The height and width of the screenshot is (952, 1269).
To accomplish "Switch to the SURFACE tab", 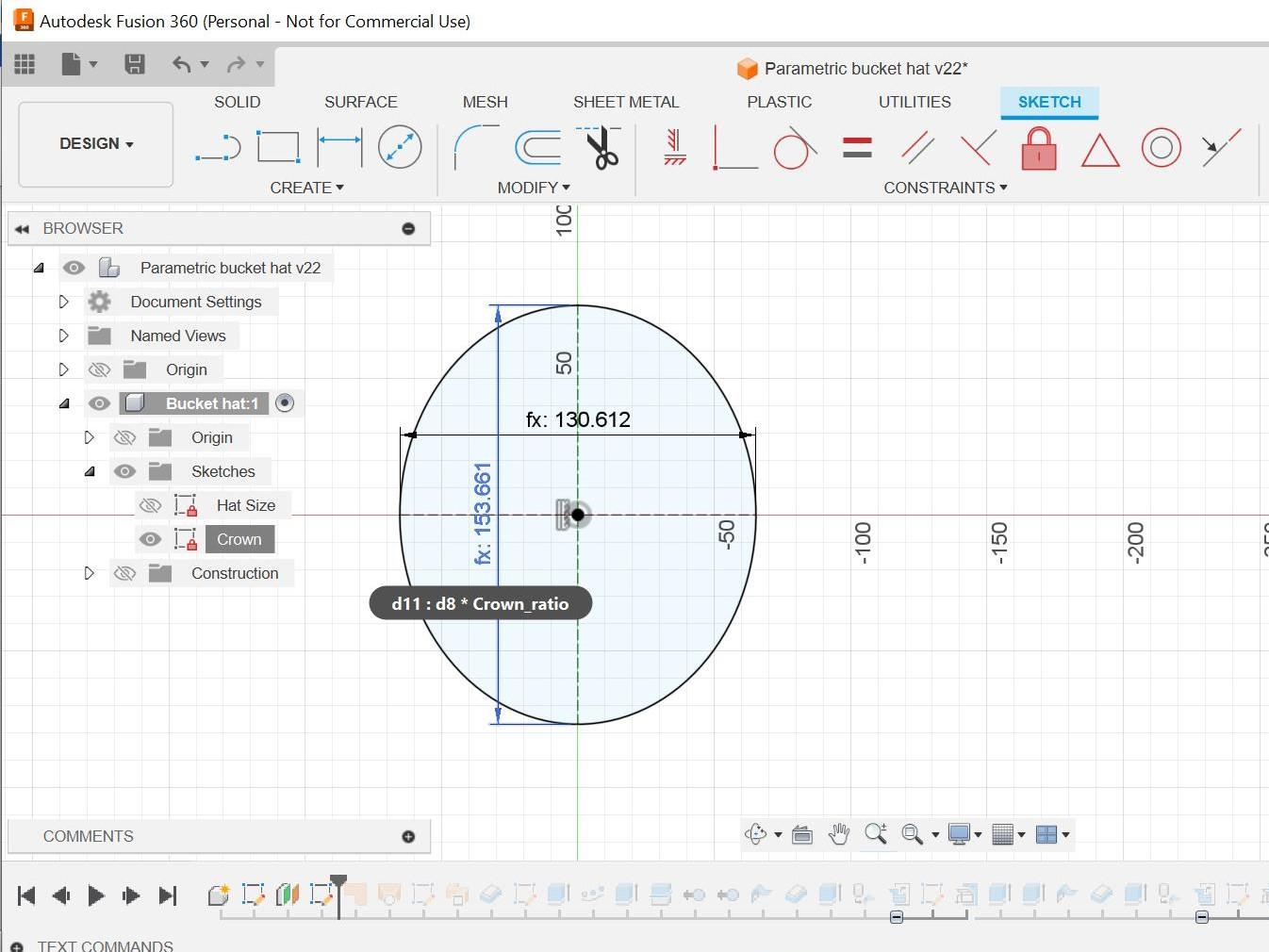I will click(361, 102).
